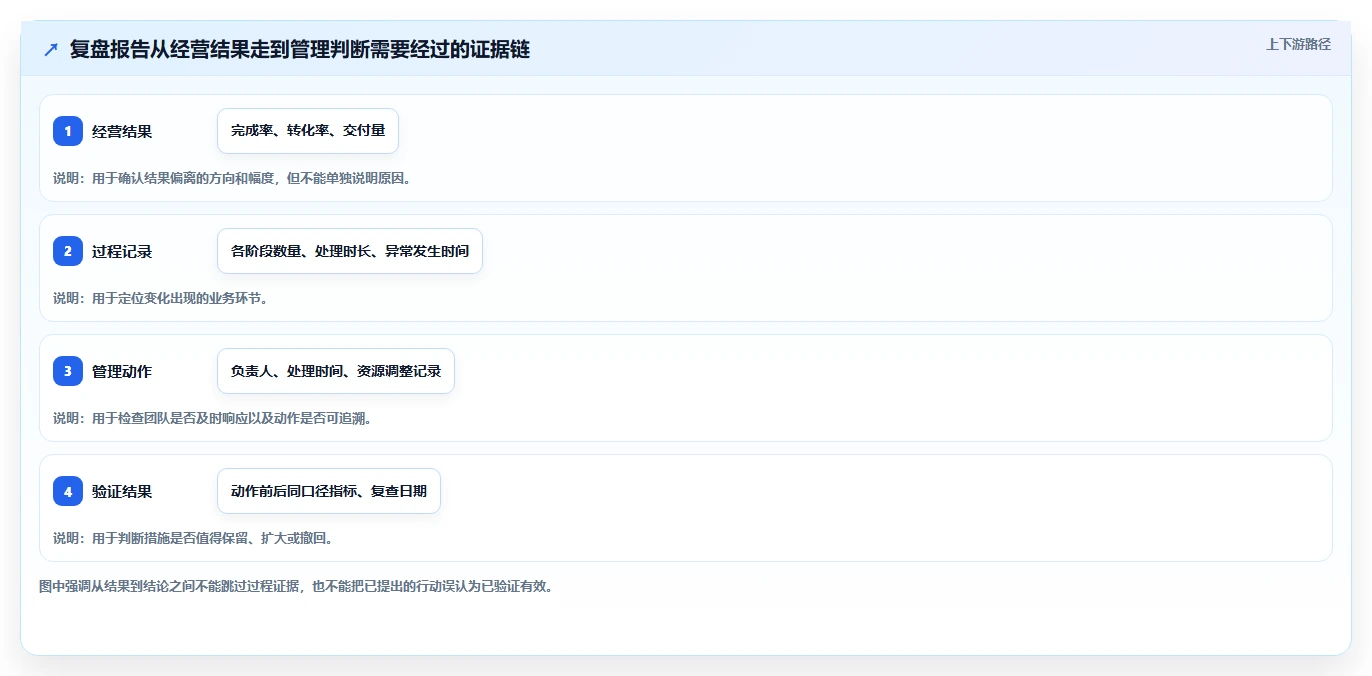Viewport: 1372px width, 676px height.
Task: Click the number 3 step badge
Action: pos(68,371)
